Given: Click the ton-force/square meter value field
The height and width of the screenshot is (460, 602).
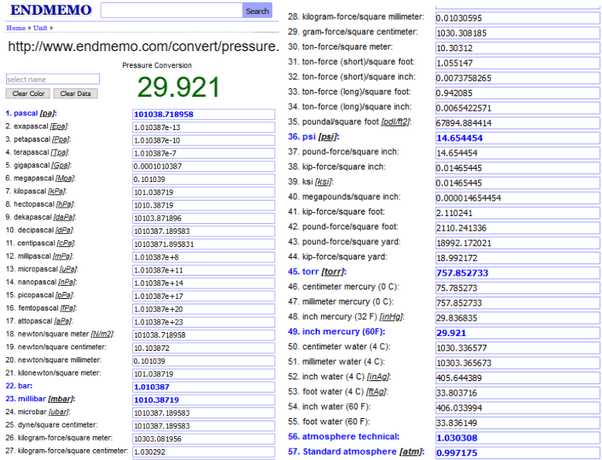Looking at the screenshot, I should click(518, 48).
